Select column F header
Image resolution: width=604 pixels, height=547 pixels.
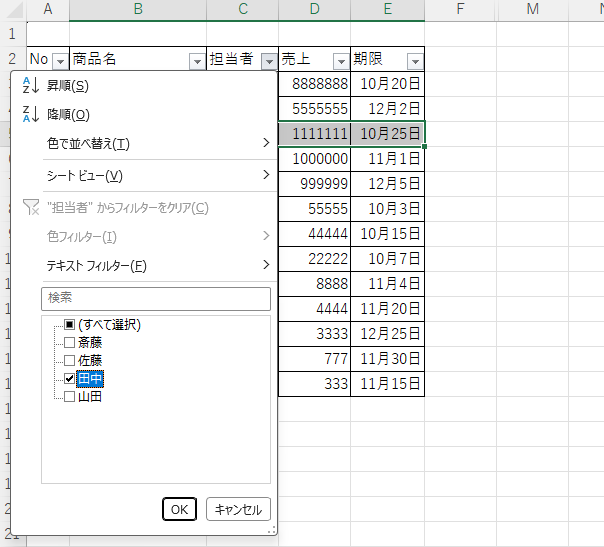click(x=460, y=9)
